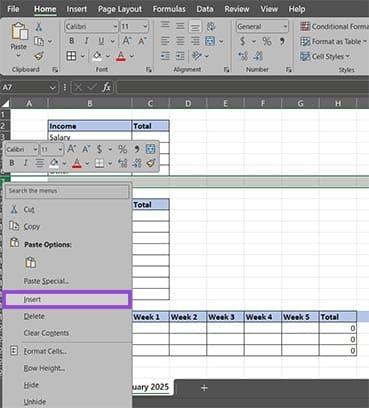
Task: Open the ribbon Font Color dropdown arrow
Action: [x=132, y=56]
